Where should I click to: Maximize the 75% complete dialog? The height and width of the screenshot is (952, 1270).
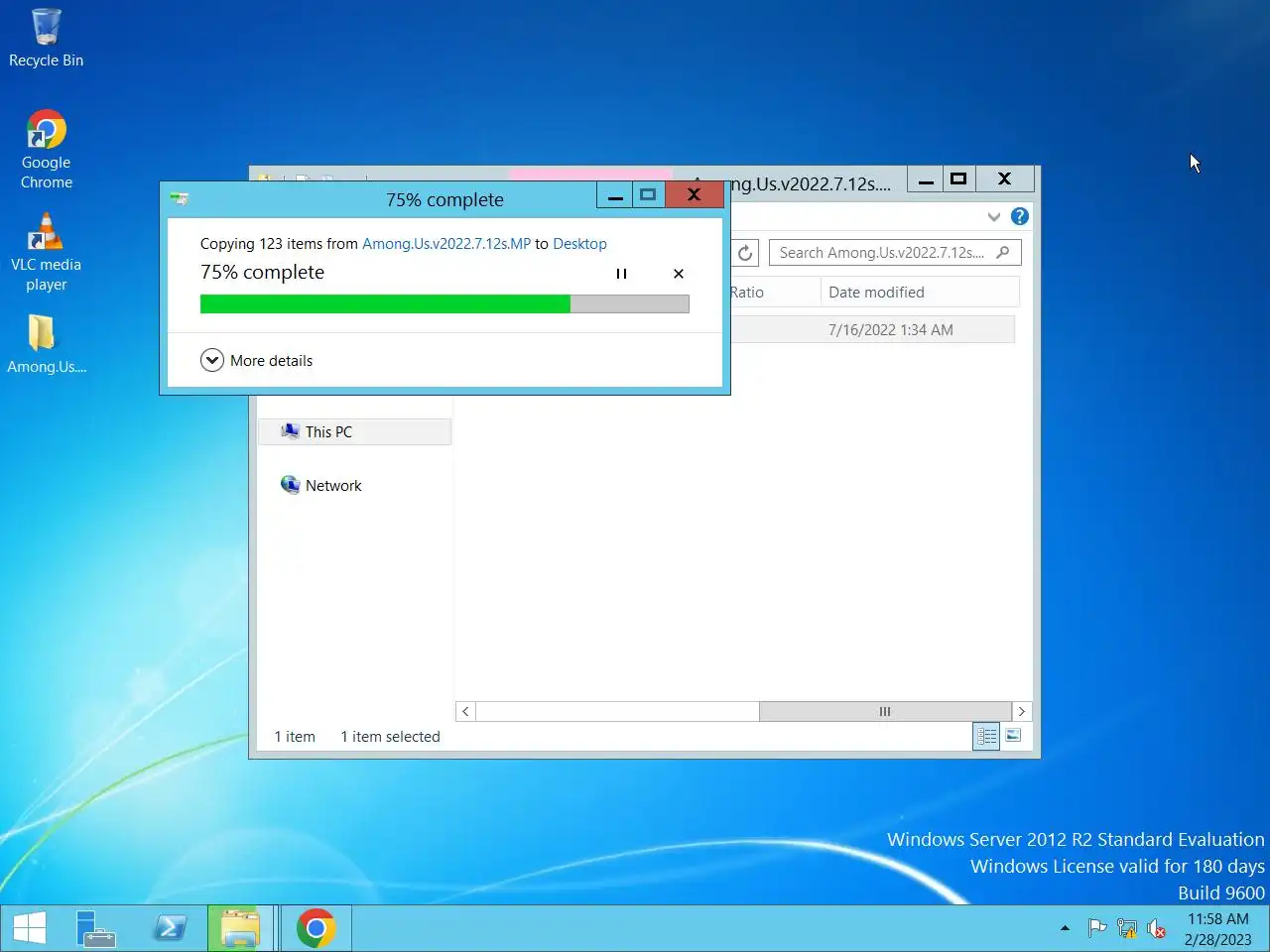648,195
